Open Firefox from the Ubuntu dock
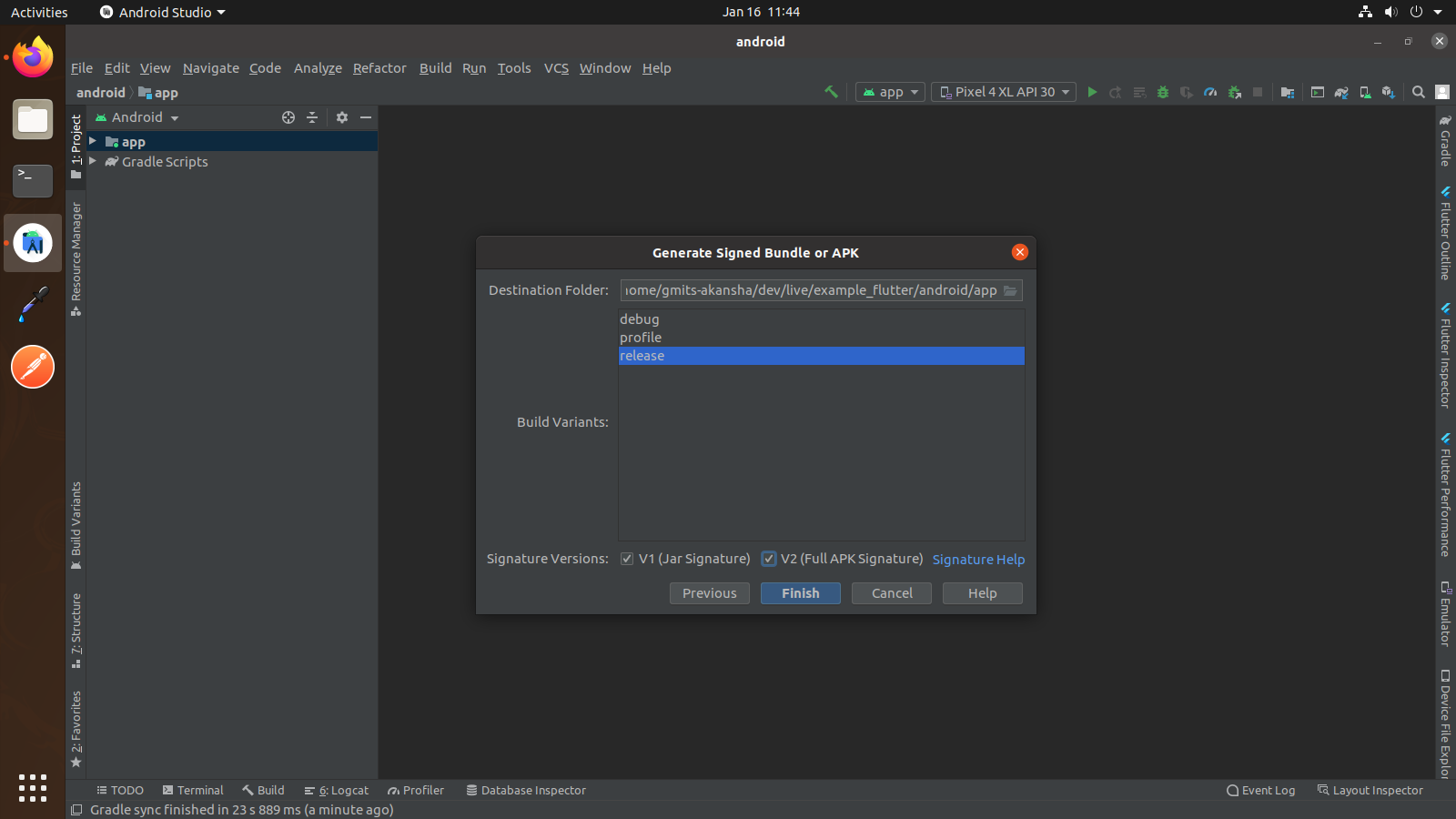Viewport: 1456px width, 819px height. [33, 58]
